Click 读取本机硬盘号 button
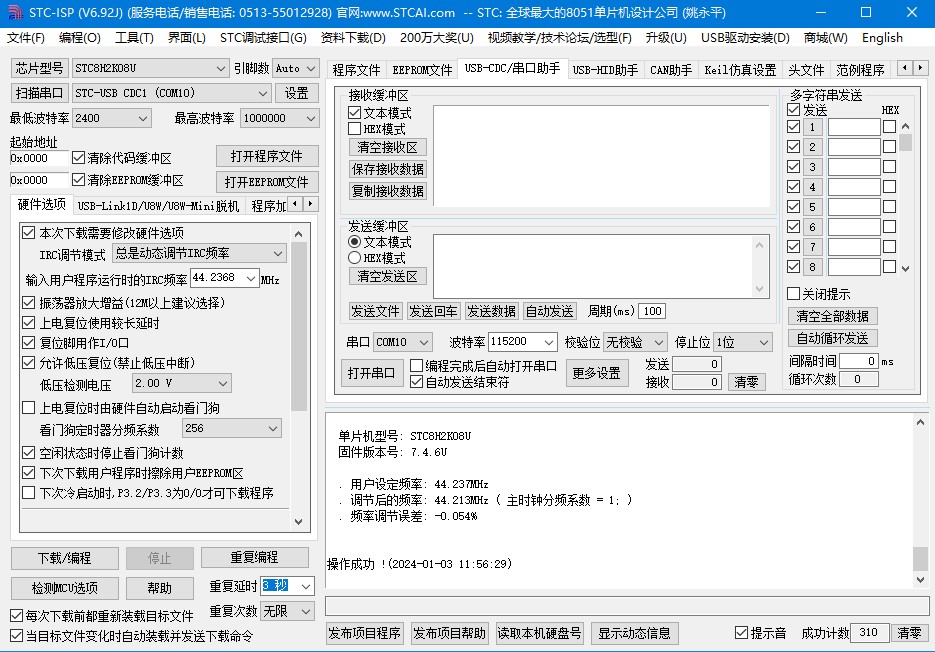Viewport: 935px width, 652px height. [x=539, y=634]
